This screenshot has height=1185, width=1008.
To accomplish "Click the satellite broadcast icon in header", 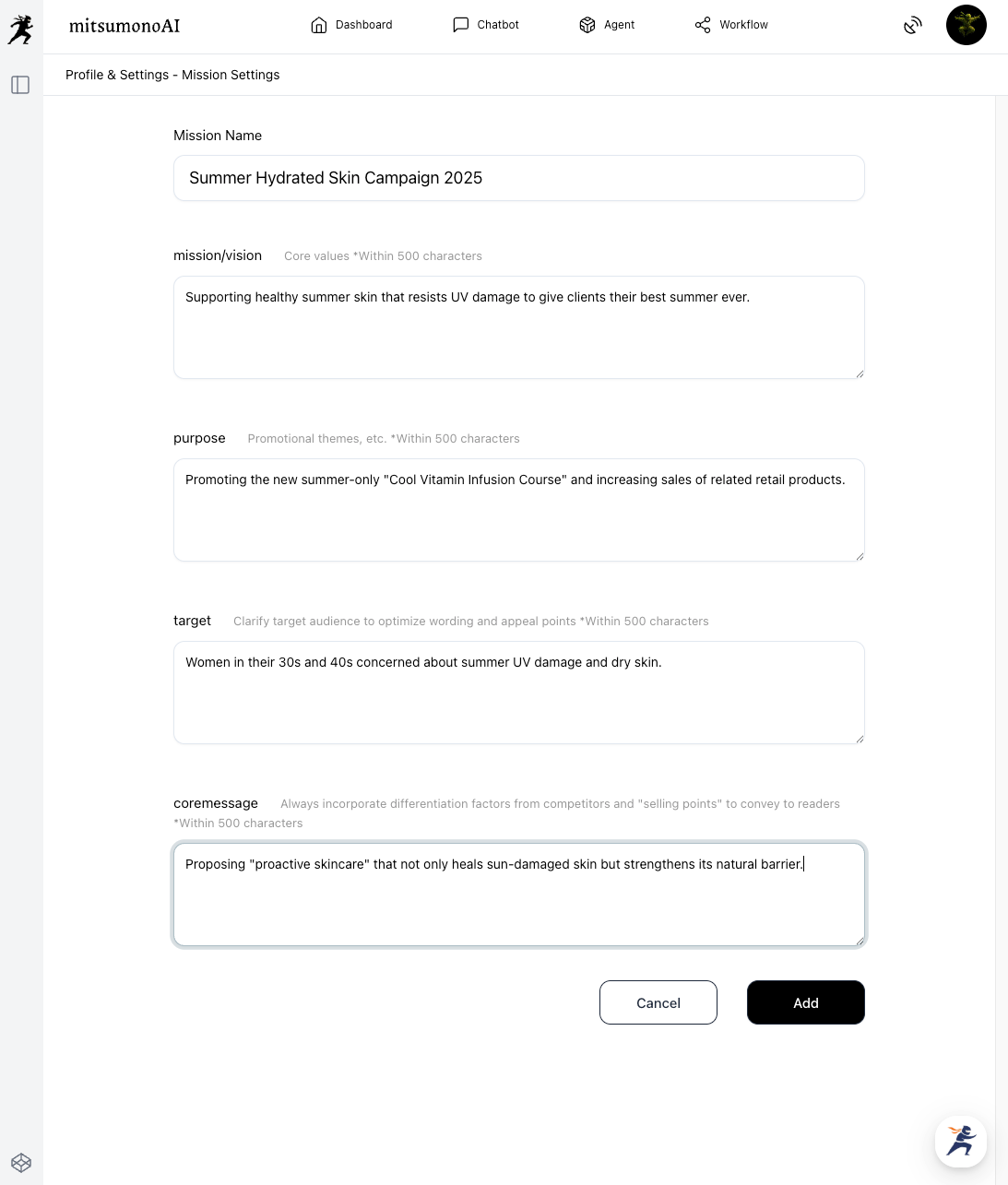I will click(x=913, y=25).
